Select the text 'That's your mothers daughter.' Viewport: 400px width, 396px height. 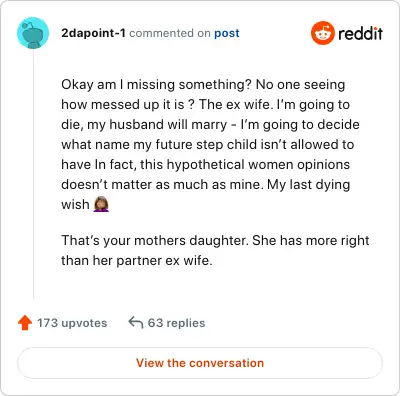[x=155, y=240]
